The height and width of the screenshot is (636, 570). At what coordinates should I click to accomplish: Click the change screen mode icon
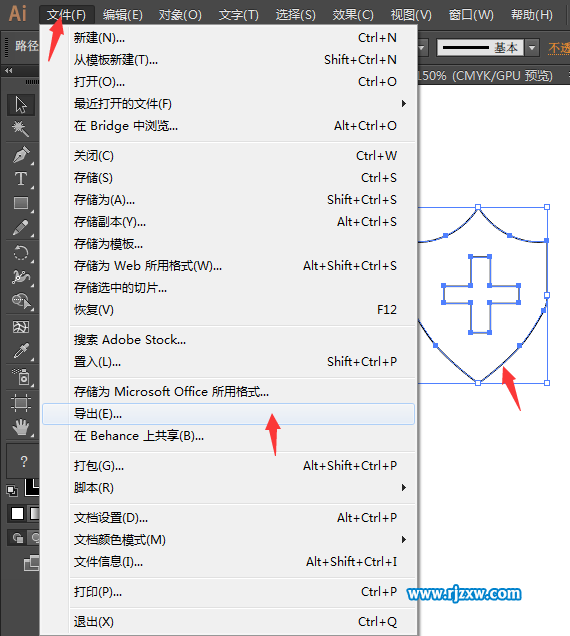click(32, 563)
